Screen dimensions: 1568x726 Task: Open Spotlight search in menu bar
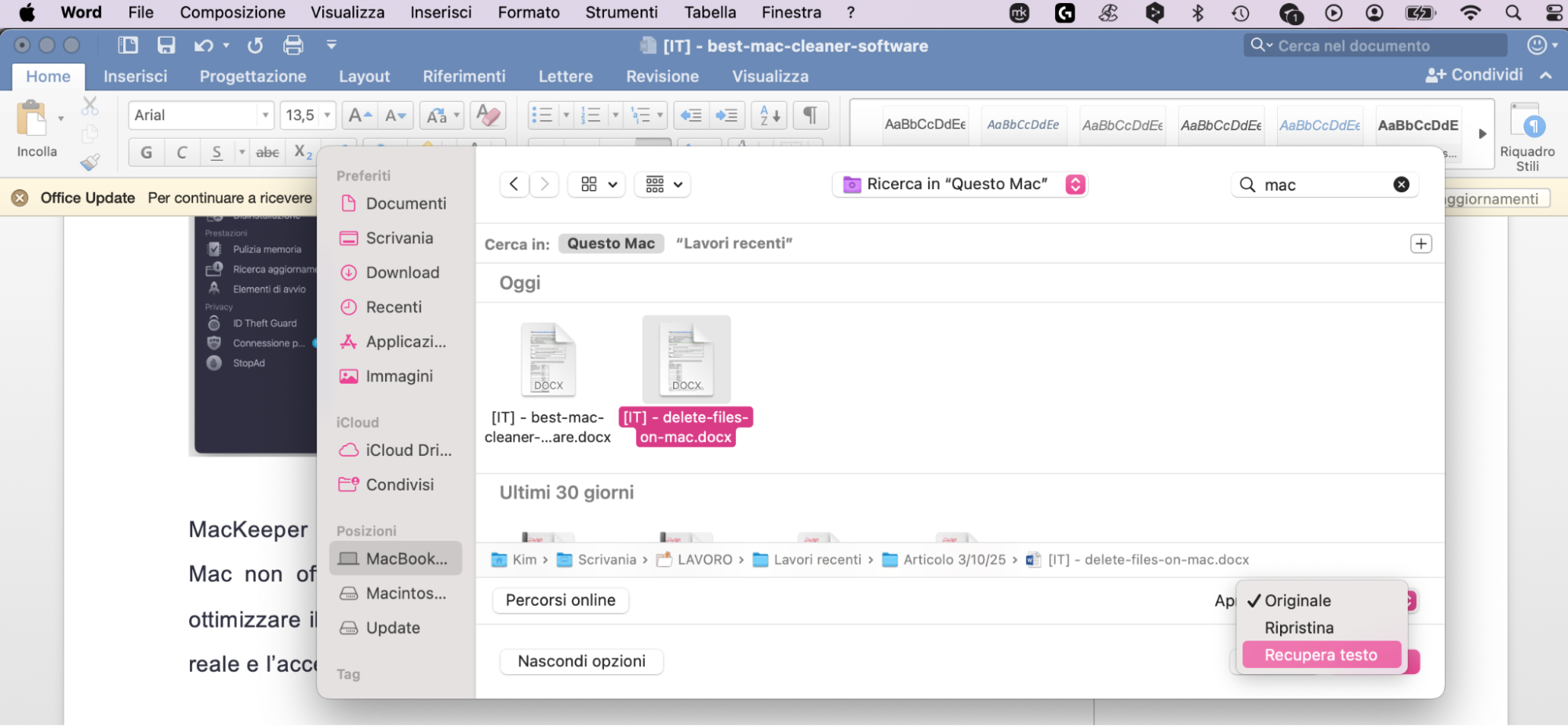coord(1513,13)
